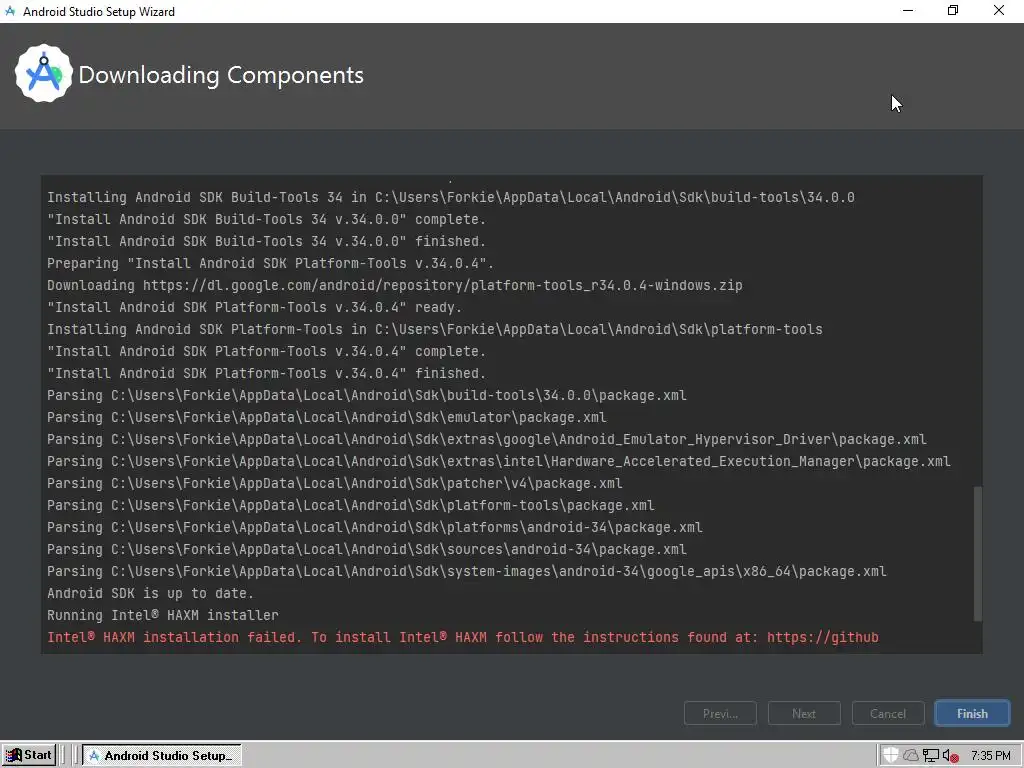
Task: Click the Platform-Tools v.34.0.4 finished line
Action: point(266,373)
